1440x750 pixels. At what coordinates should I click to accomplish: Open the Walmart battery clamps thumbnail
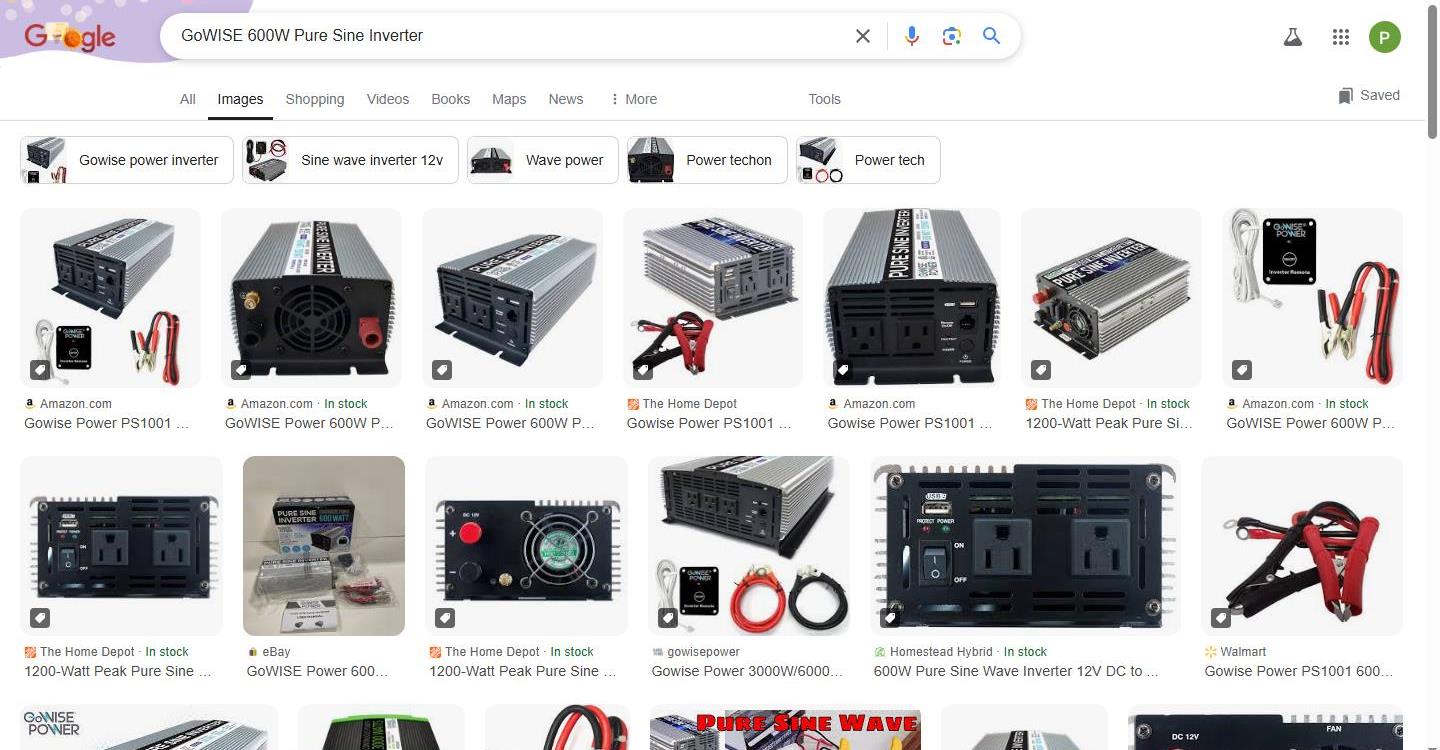(1302, 546)
